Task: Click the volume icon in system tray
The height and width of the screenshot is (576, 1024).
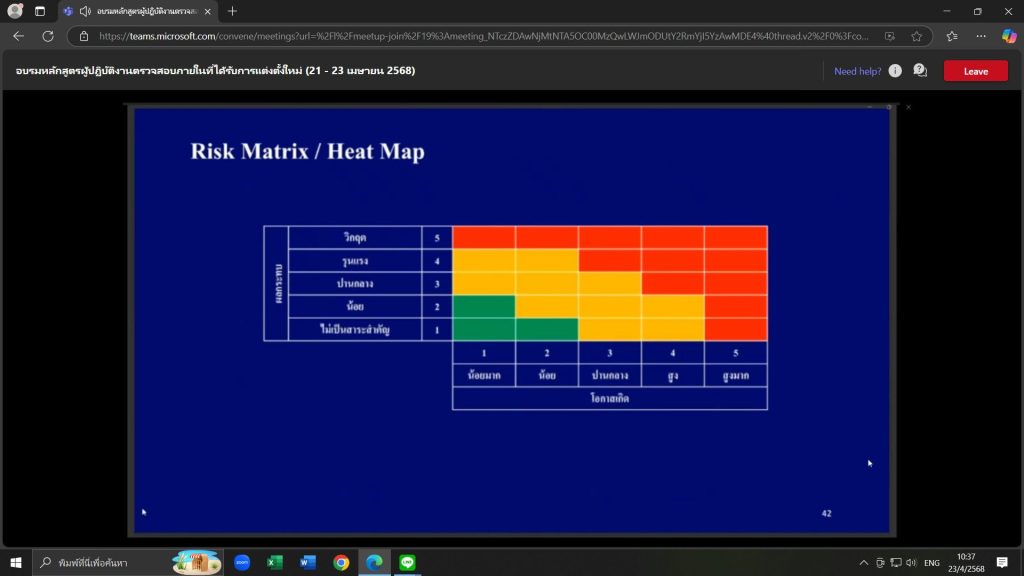Action: tap(911, 562)
